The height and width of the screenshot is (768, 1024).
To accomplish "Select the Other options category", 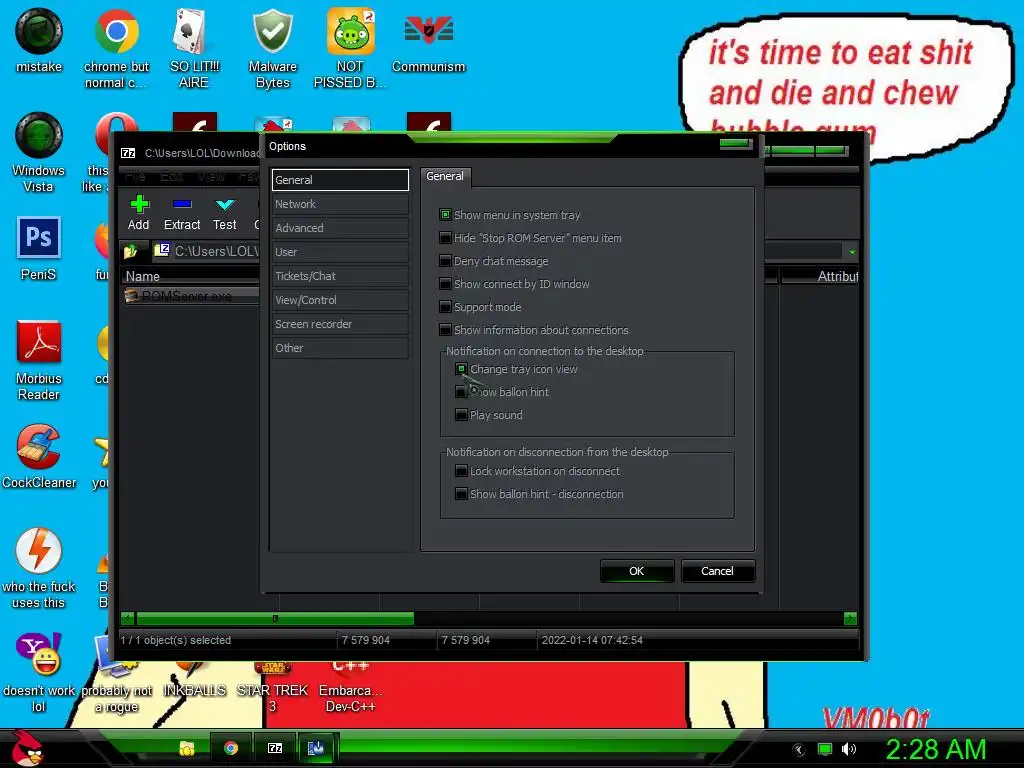I will 340,348.
